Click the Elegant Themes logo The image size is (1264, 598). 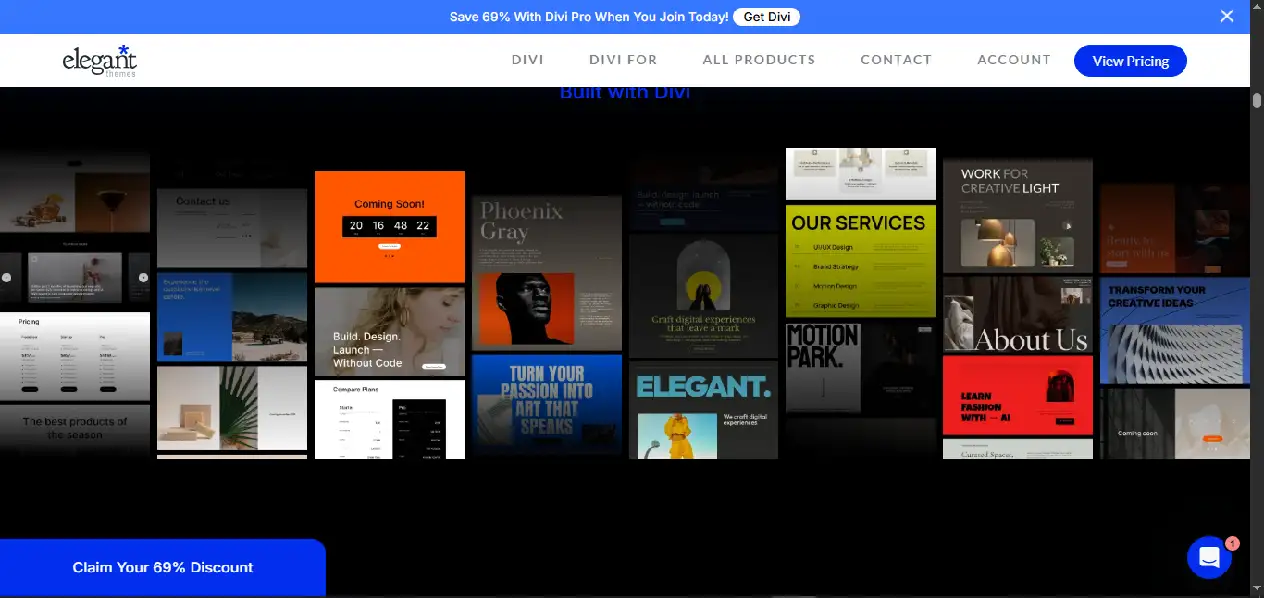(99, 61)
